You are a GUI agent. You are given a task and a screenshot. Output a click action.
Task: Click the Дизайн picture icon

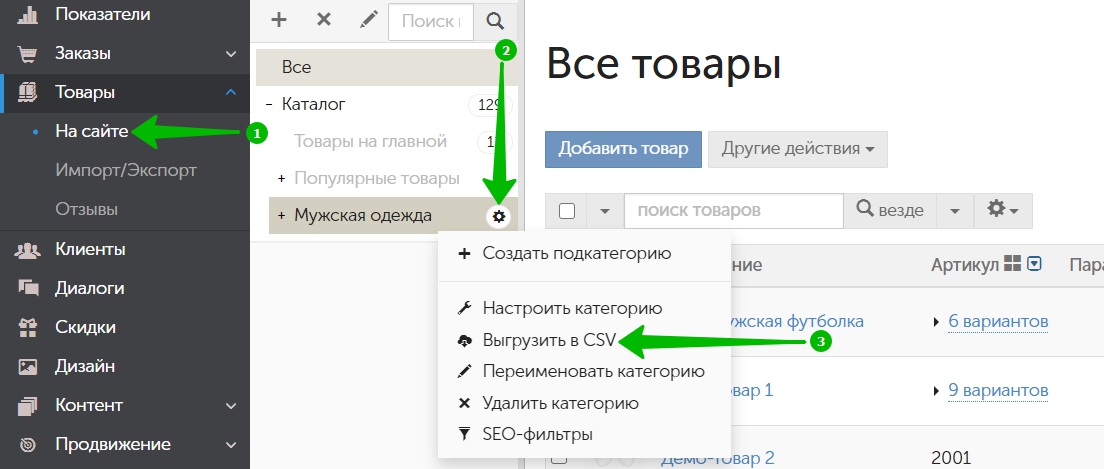[x=27, y=366]
